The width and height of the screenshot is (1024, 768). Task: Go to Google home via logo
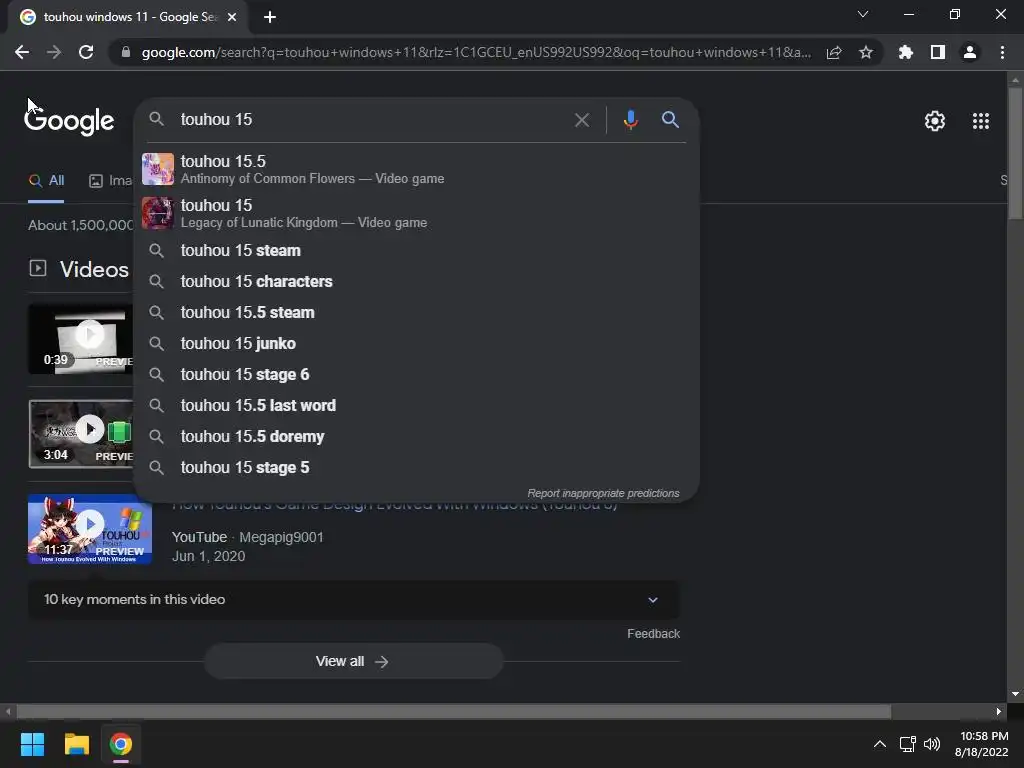69,121
